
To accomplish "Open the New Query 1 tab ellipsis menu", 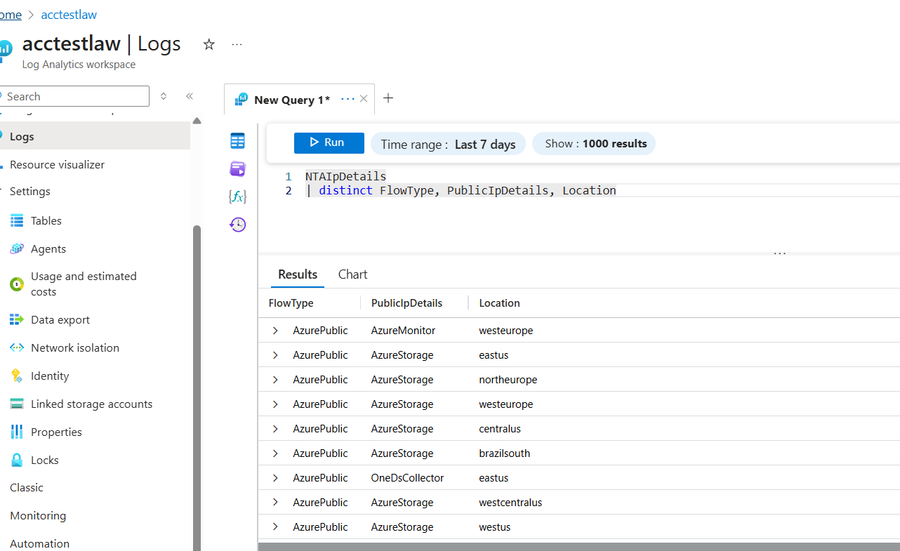I will [347, 99].
